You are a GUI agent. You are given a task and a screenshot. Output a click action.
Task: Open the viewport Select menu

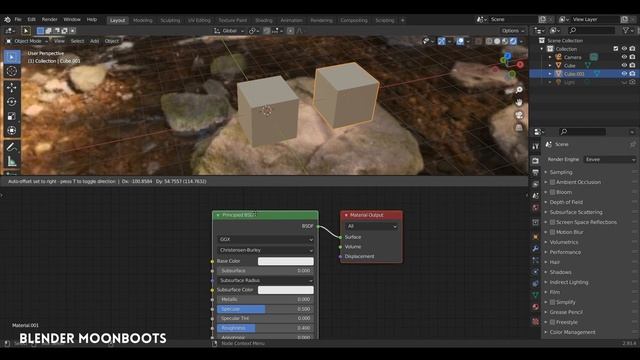pos(77,41)
